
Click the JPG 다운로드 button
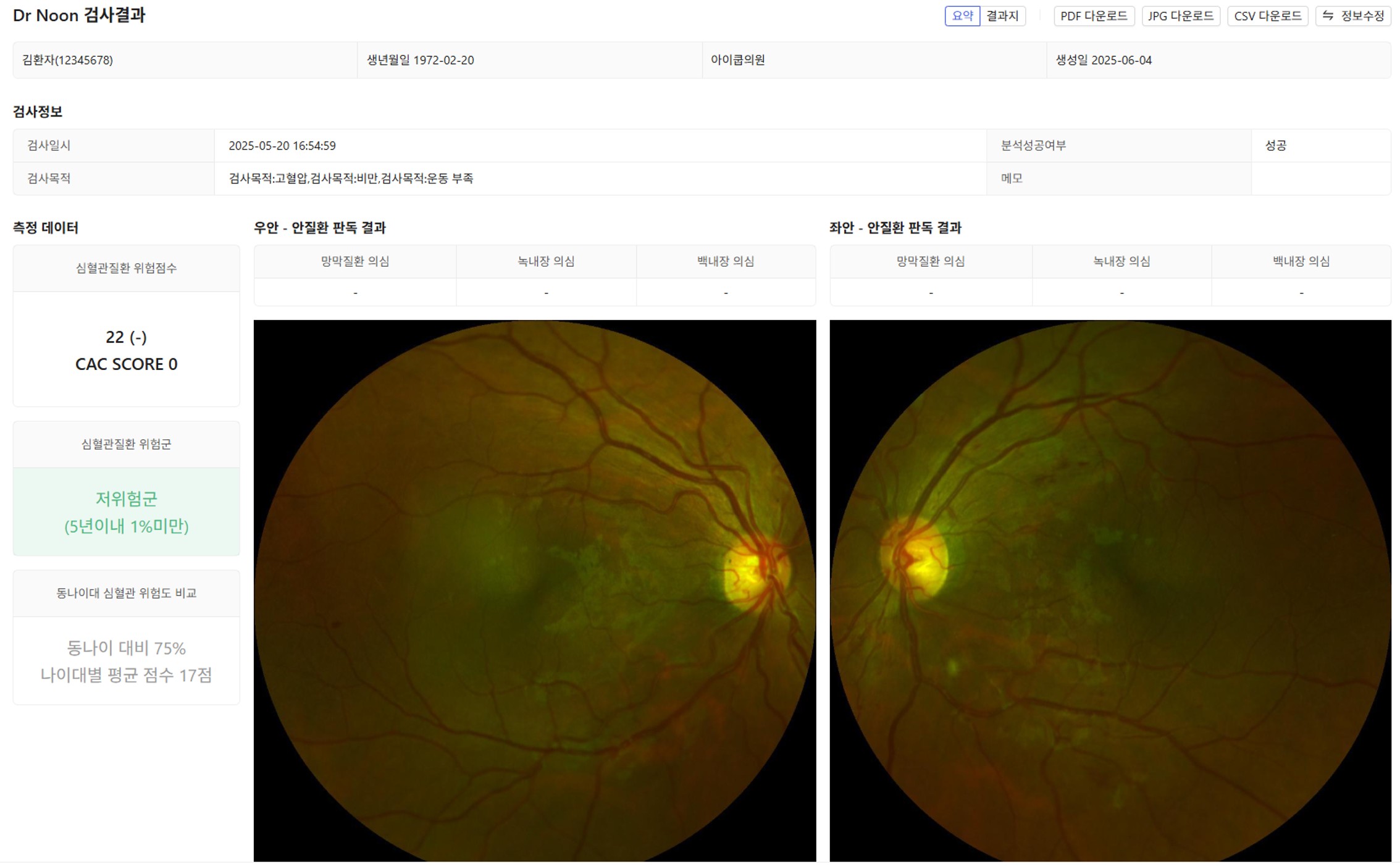pyautogui.click(x=1180, y=16)
